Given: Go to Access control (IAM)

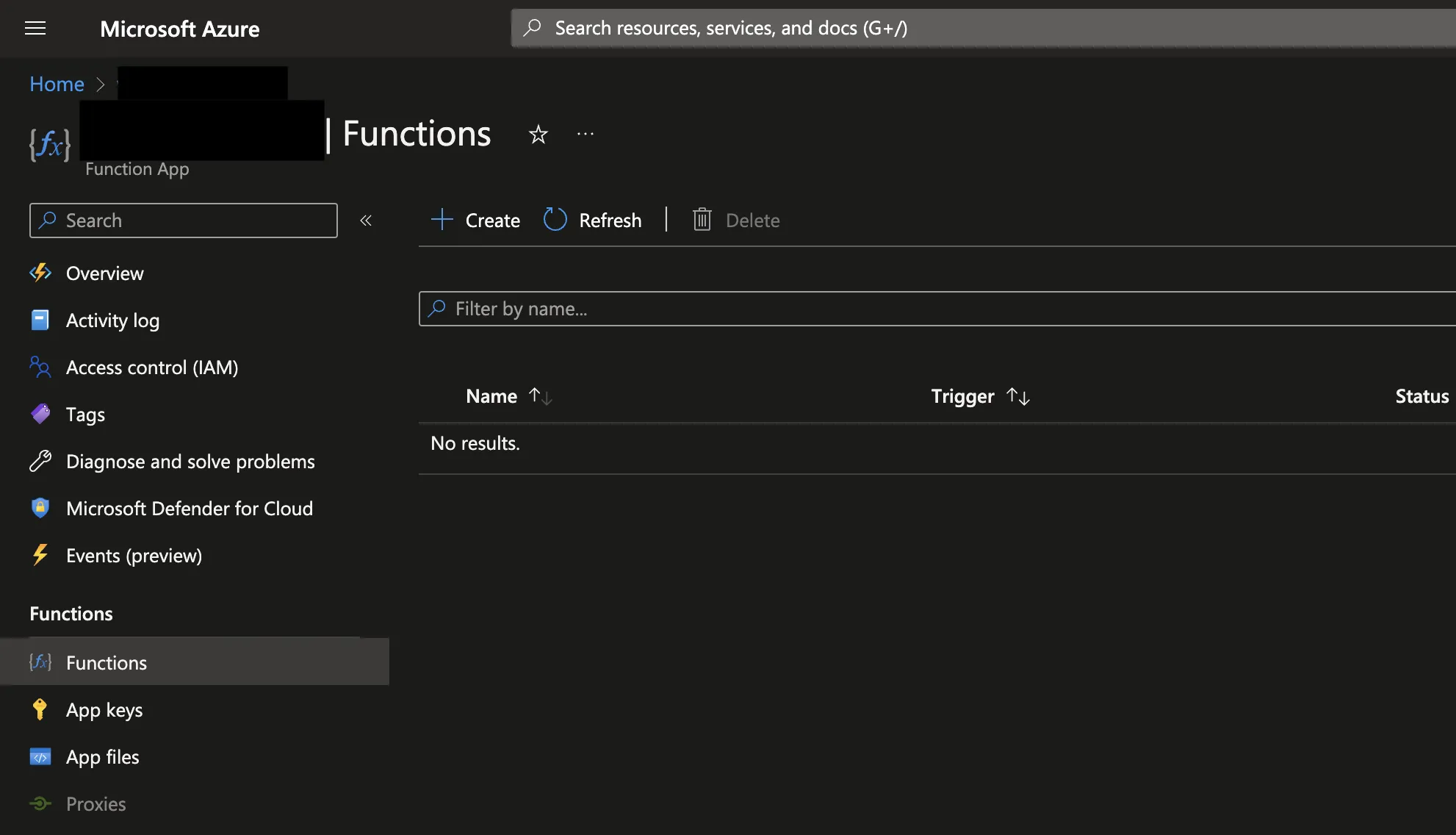Looking at the screenshot, I should [x=152, y=368].
